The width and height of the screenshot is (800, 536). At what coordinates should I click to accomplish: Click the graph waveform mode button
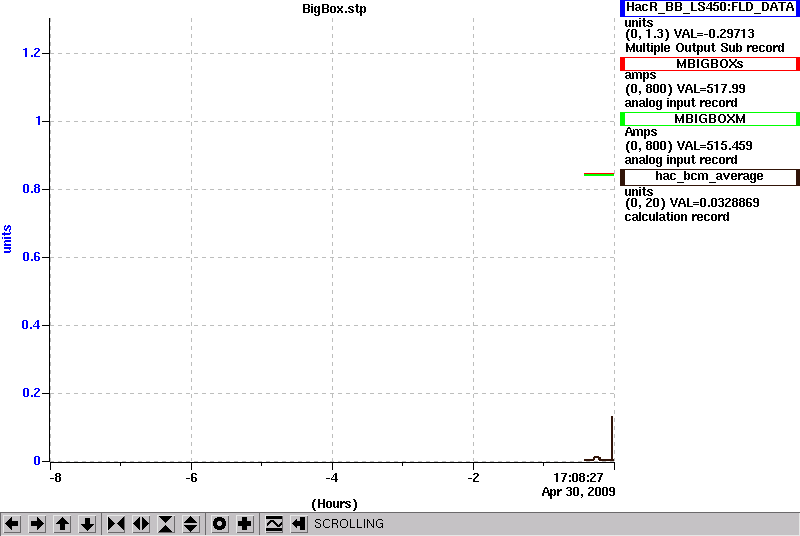(274, 524)
